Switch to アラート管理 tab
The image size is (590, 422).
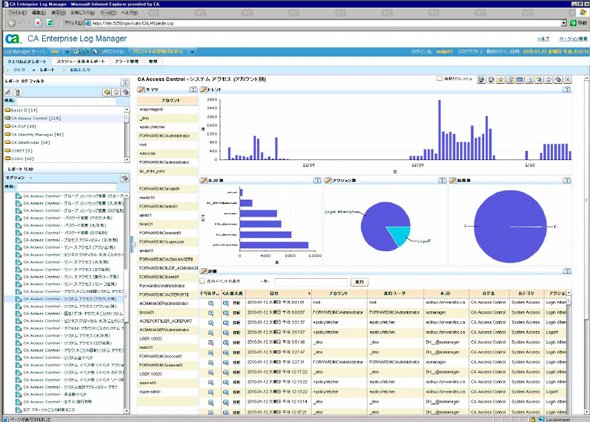tap(127, 61)
